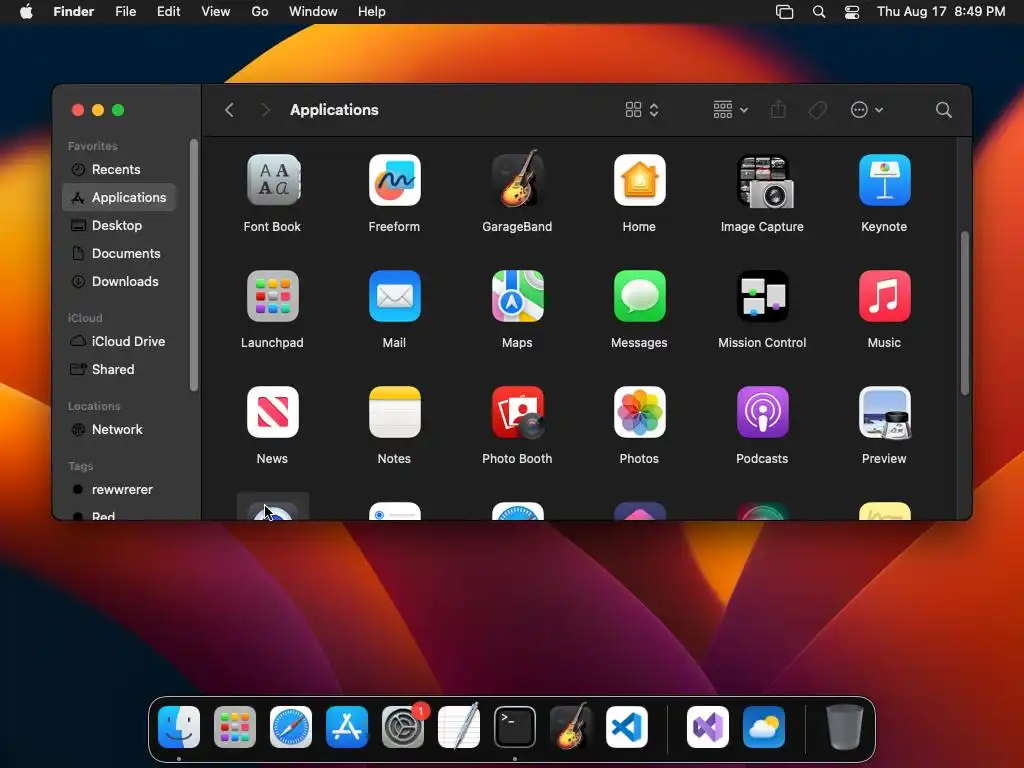1024x768 pixels.
Task: Open the Preview app icon
Action: 884,412
